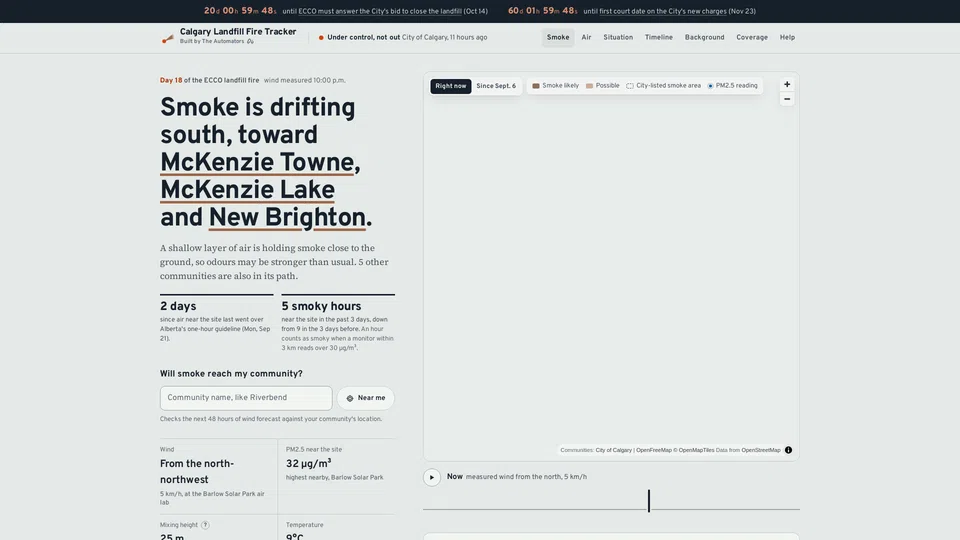Follow the McKenzie Lake headline link
Viewport: 960px width, 540px height.
(x=247, y=190)
